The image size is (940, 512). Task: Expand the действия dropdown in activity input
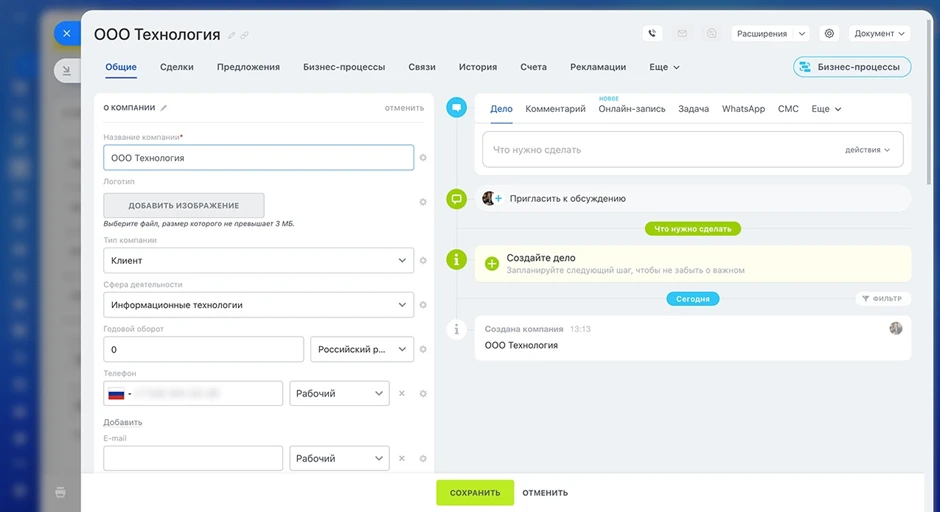coord(868,150)
